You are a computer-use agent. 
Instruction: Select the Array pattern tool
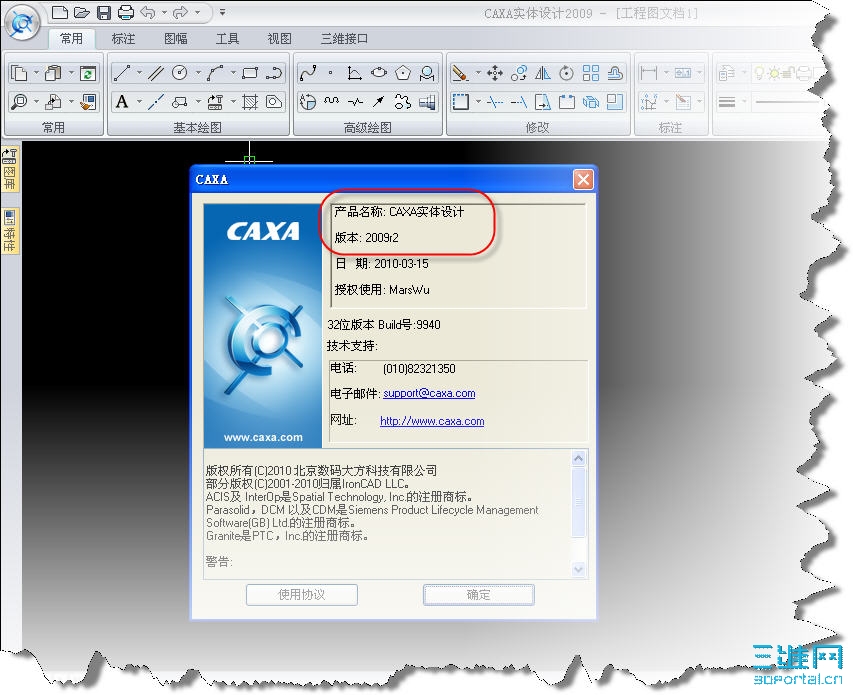[591, 72]
